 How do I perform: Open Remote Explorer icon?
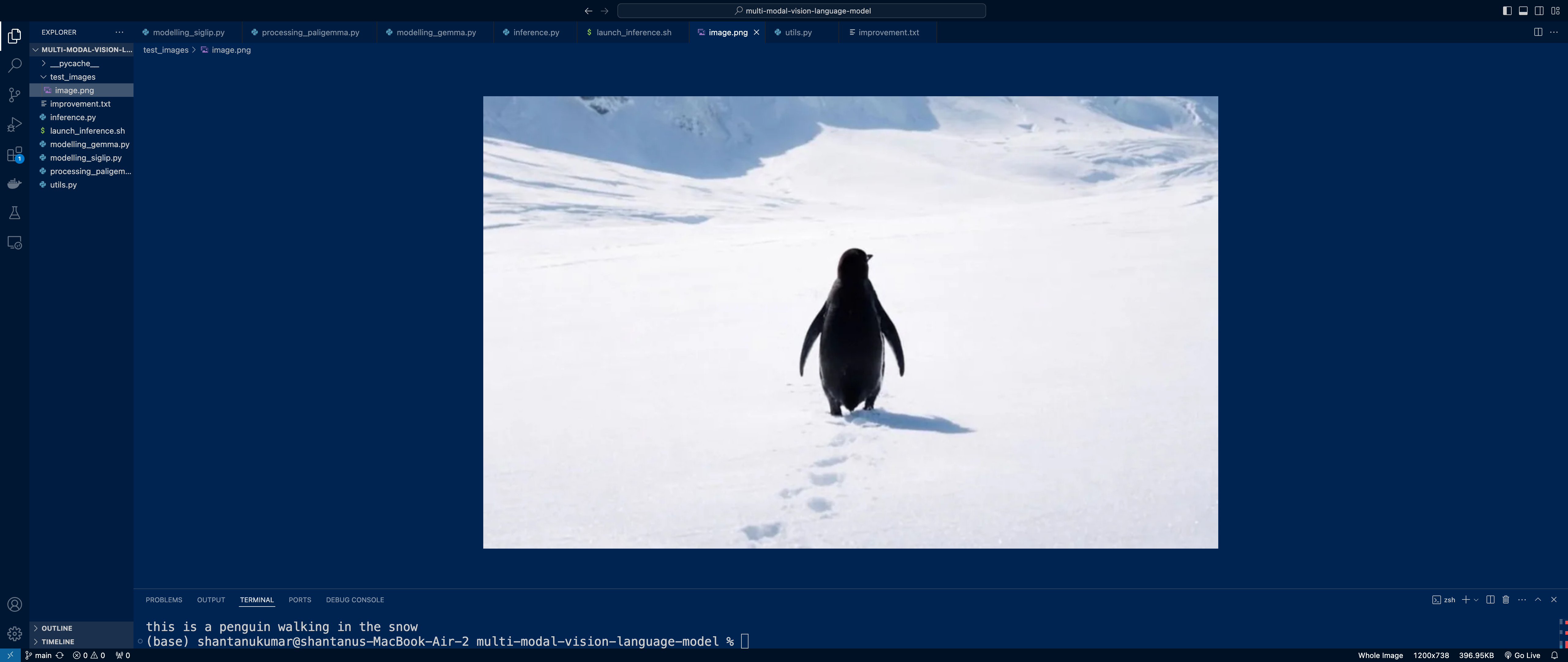pos(15,243)
